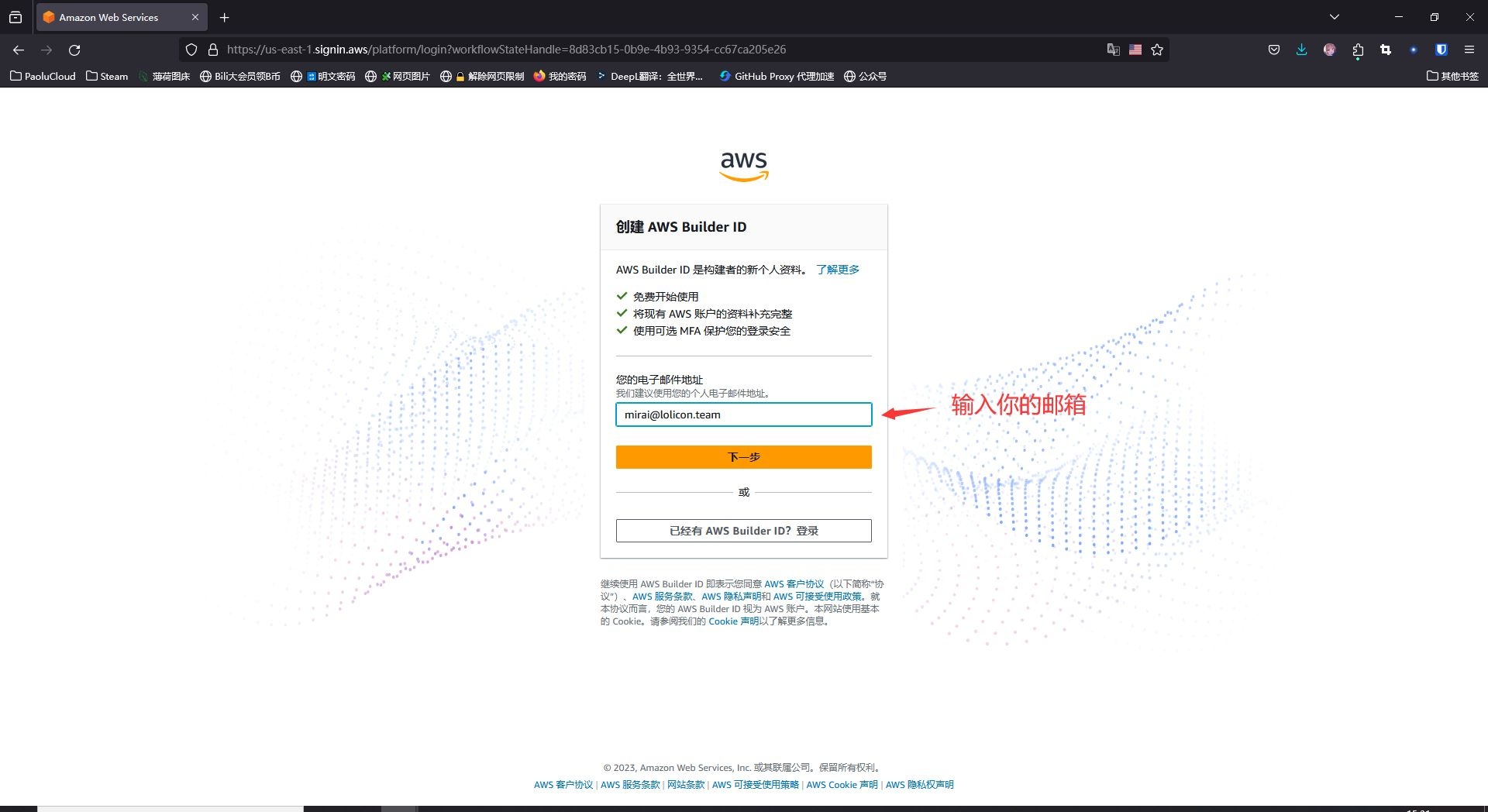Viewport: 1488px width, 812px height.
Task: Minimize the Firefox window
Action: 1399,17
